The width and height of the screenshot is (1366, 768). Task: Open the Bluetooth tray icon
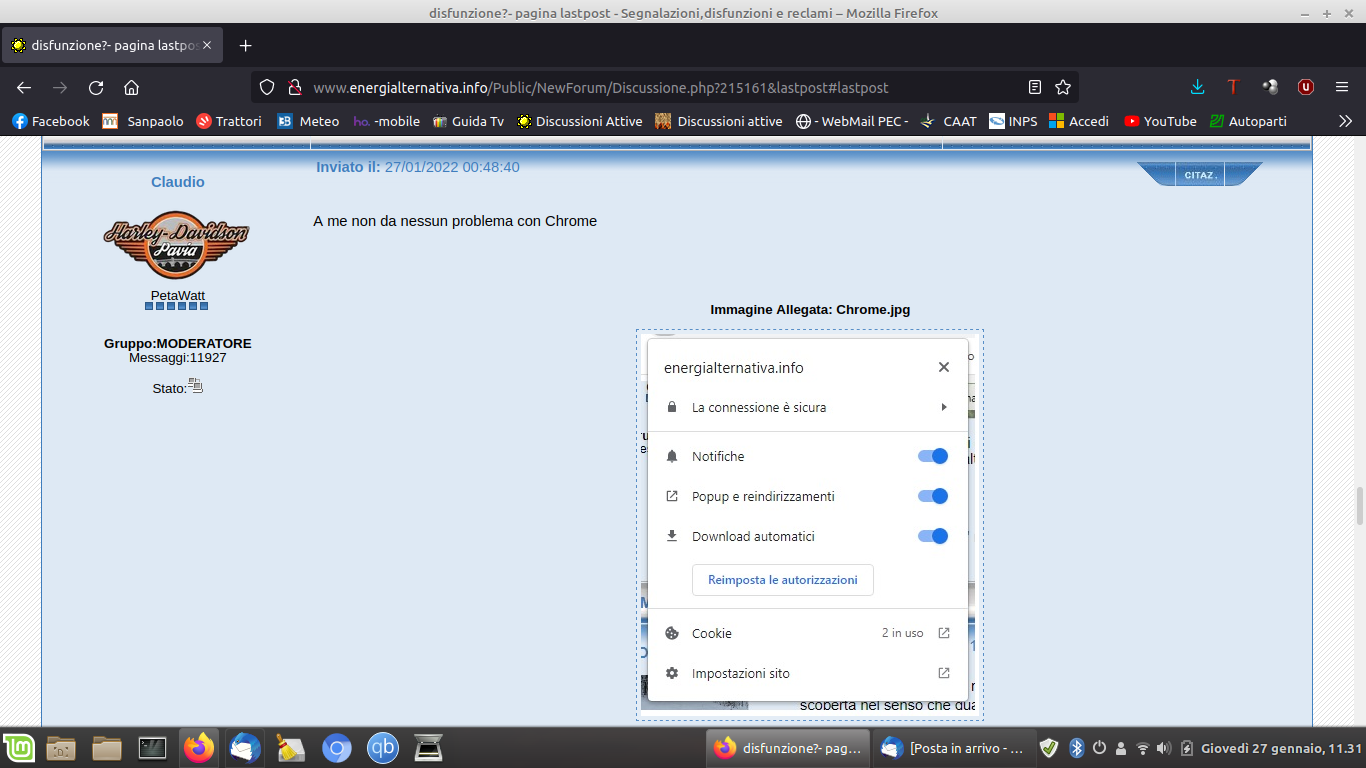1077,747
